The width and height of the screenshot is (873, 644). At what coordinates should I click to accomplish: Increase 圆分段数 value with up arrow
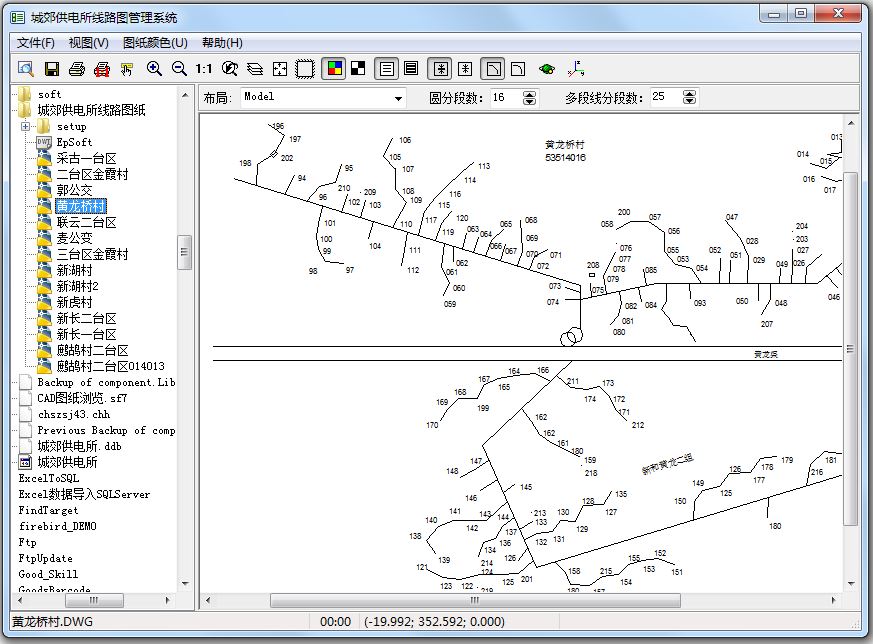(530, 93)
